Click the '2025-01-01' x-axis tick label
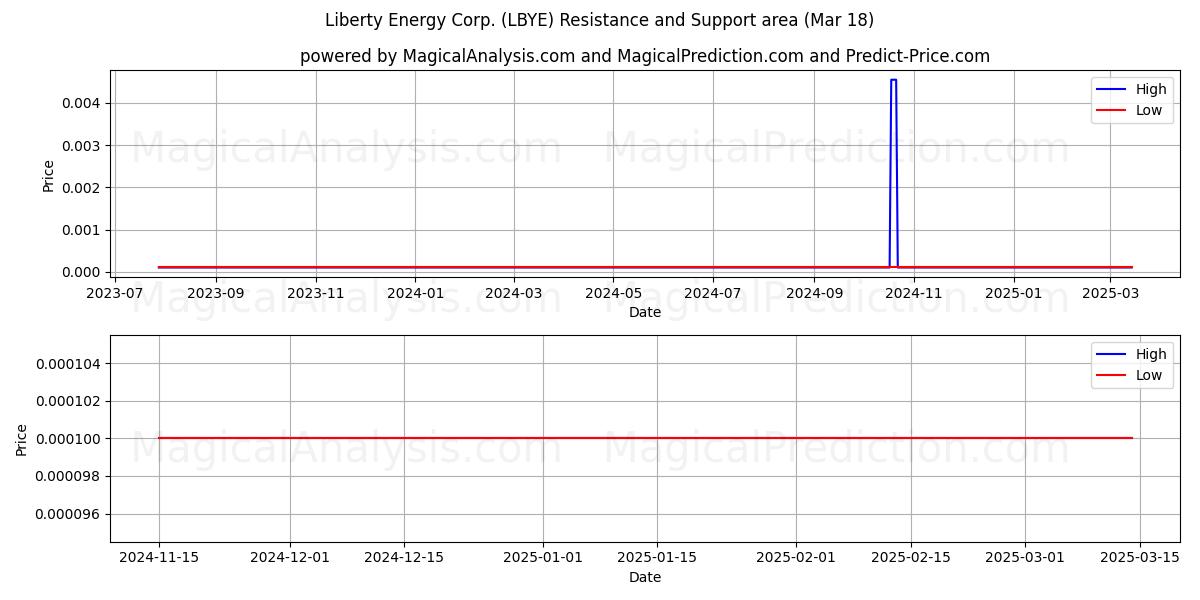The width and height of the screenshot is (1200, 600). coord(543,558)
